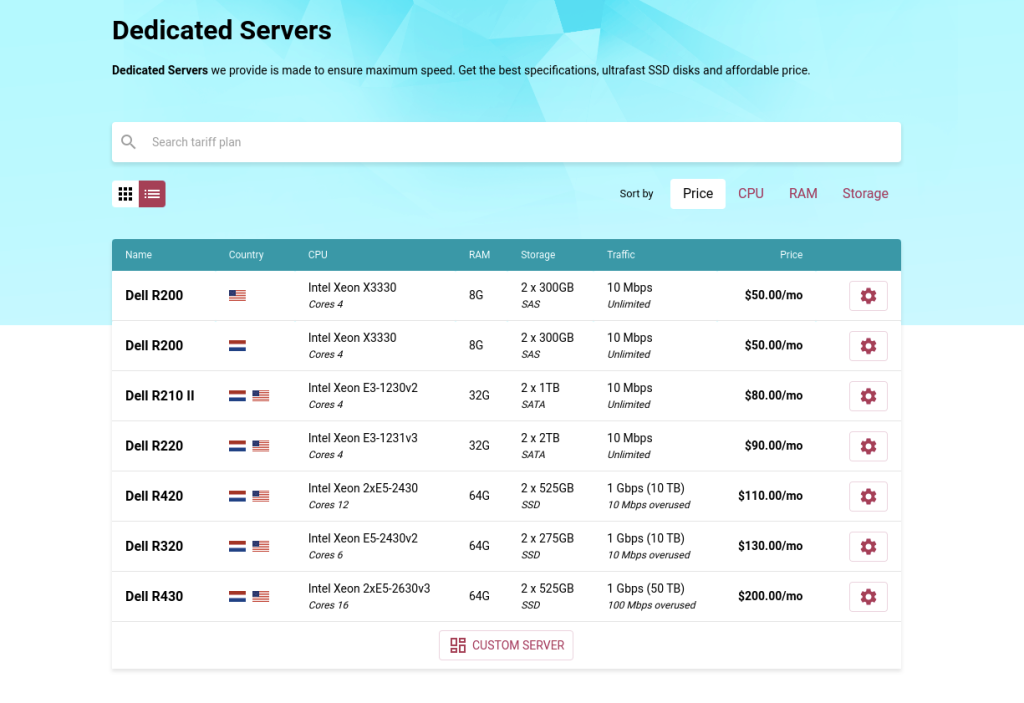Click the $110.00/mo price
This screenshot has width=1024, height=703.
coord(771,497)
